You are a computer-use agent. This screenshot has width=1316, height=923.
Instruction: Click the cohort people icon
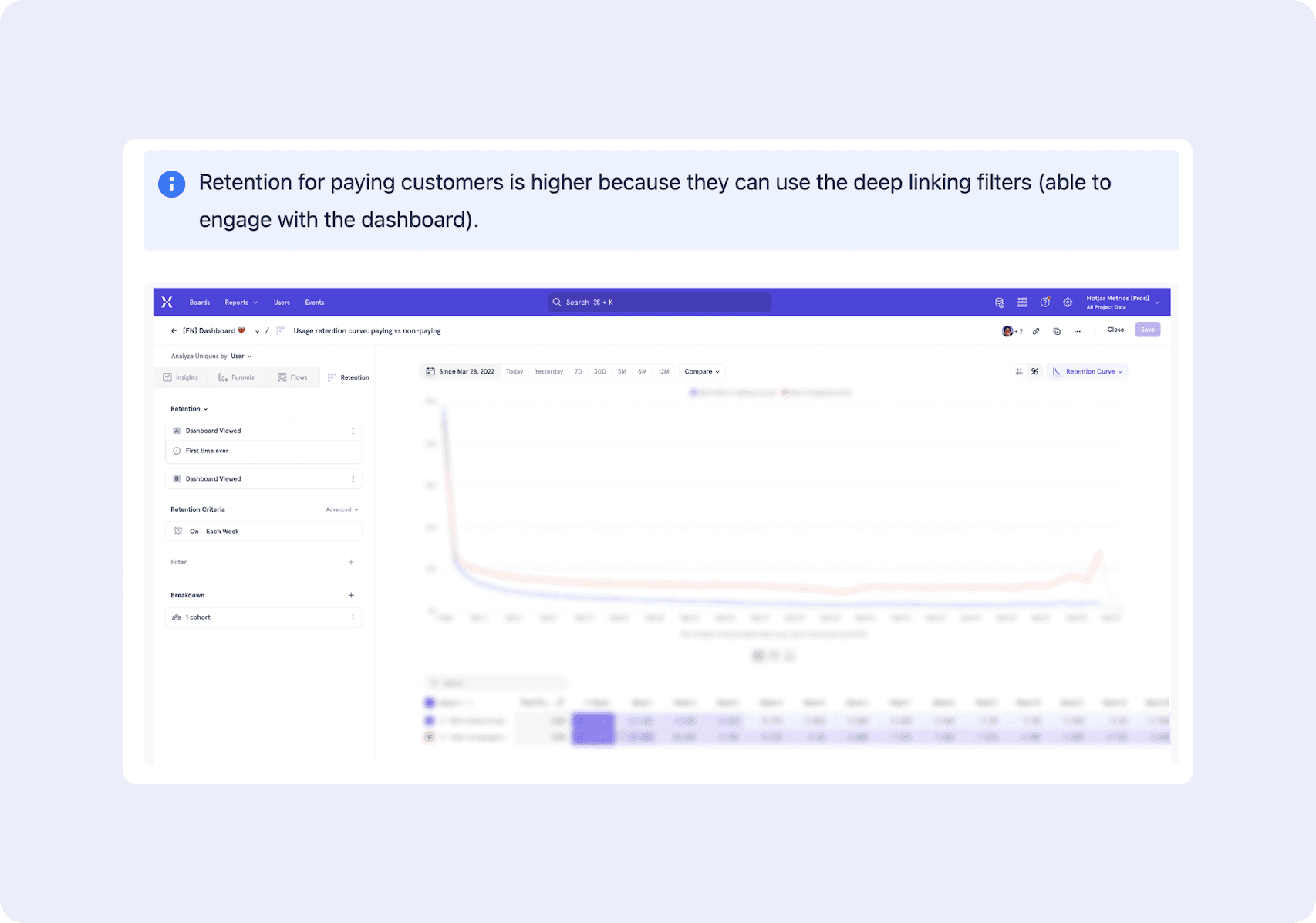pos(177,617)
